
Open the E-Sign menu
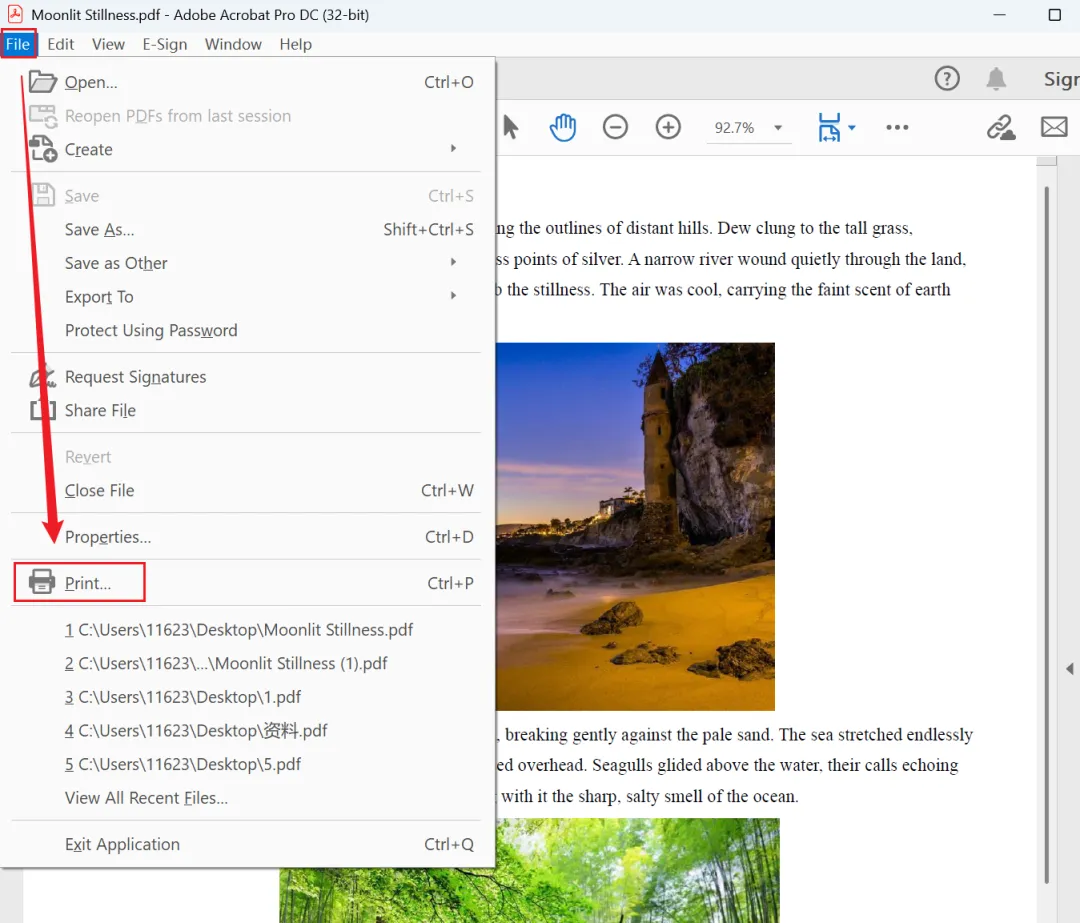165,44
